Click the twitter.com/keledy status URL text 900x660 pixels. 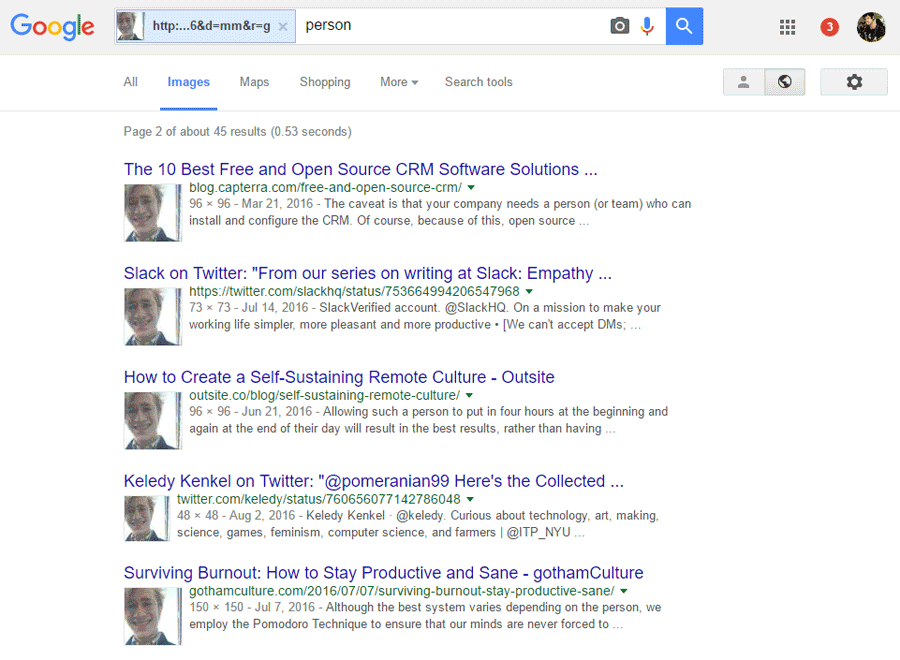(x=319, y=499)
